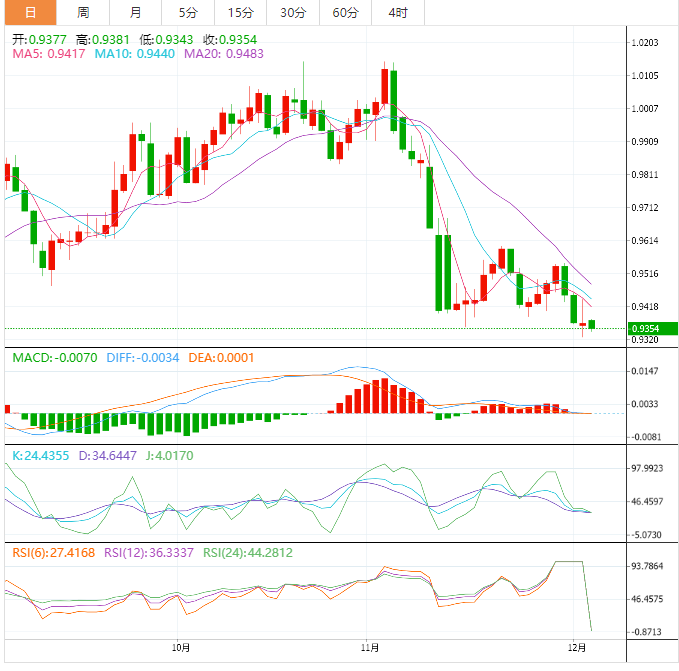The height and width of the screenshot is (671, 679).
Task: Click the D:34.6447 indicator label
Action: [107, 455]
